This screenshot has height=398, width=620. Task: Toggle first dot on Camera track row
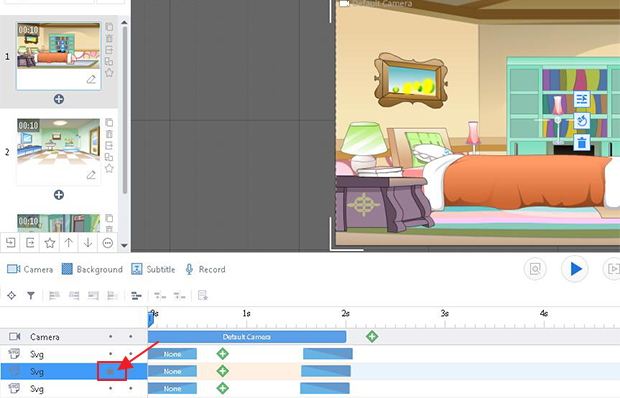tap(111, 337)
